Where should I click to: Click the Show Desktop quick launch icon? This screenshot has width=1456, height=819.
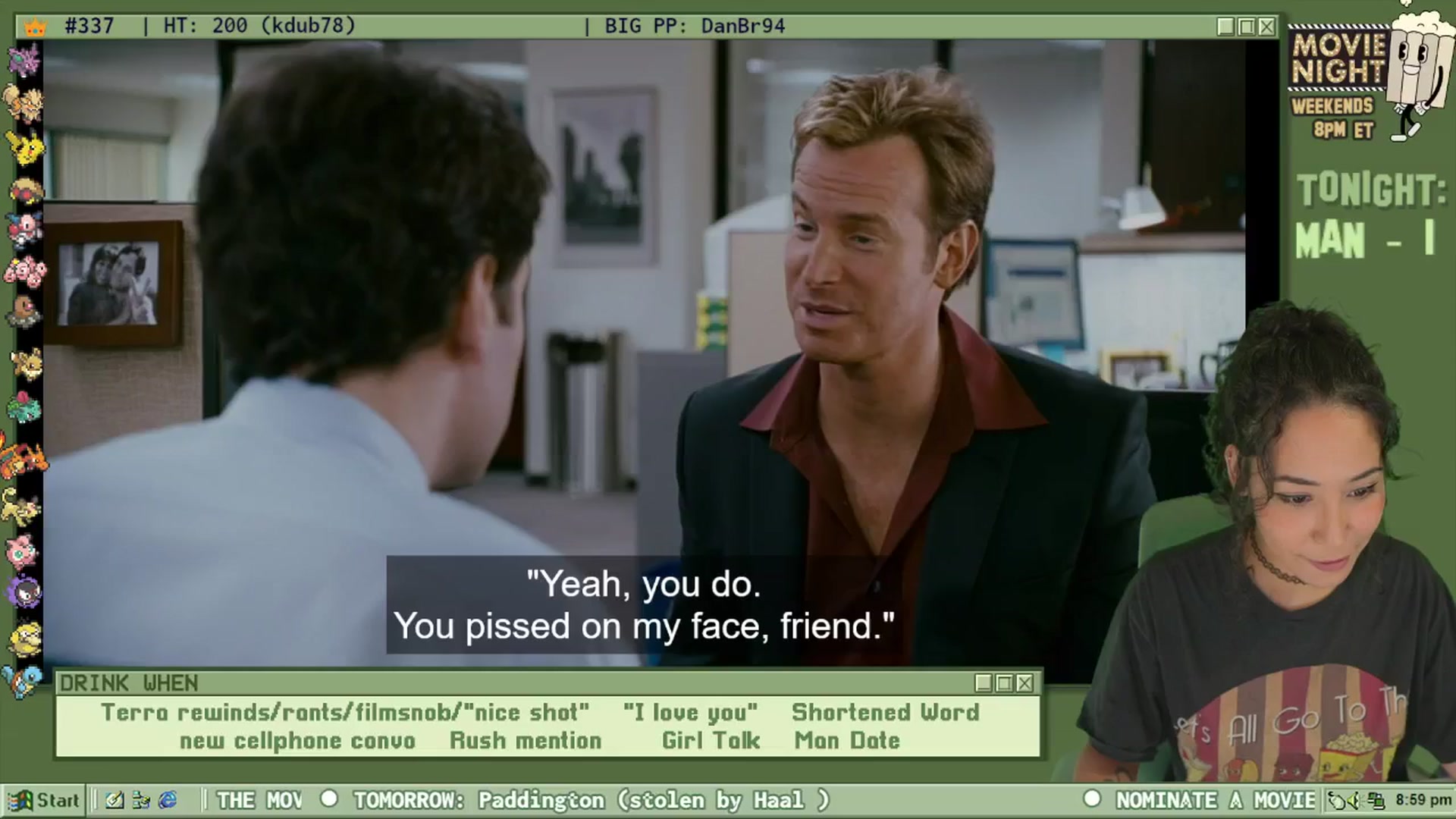point(115,800)
